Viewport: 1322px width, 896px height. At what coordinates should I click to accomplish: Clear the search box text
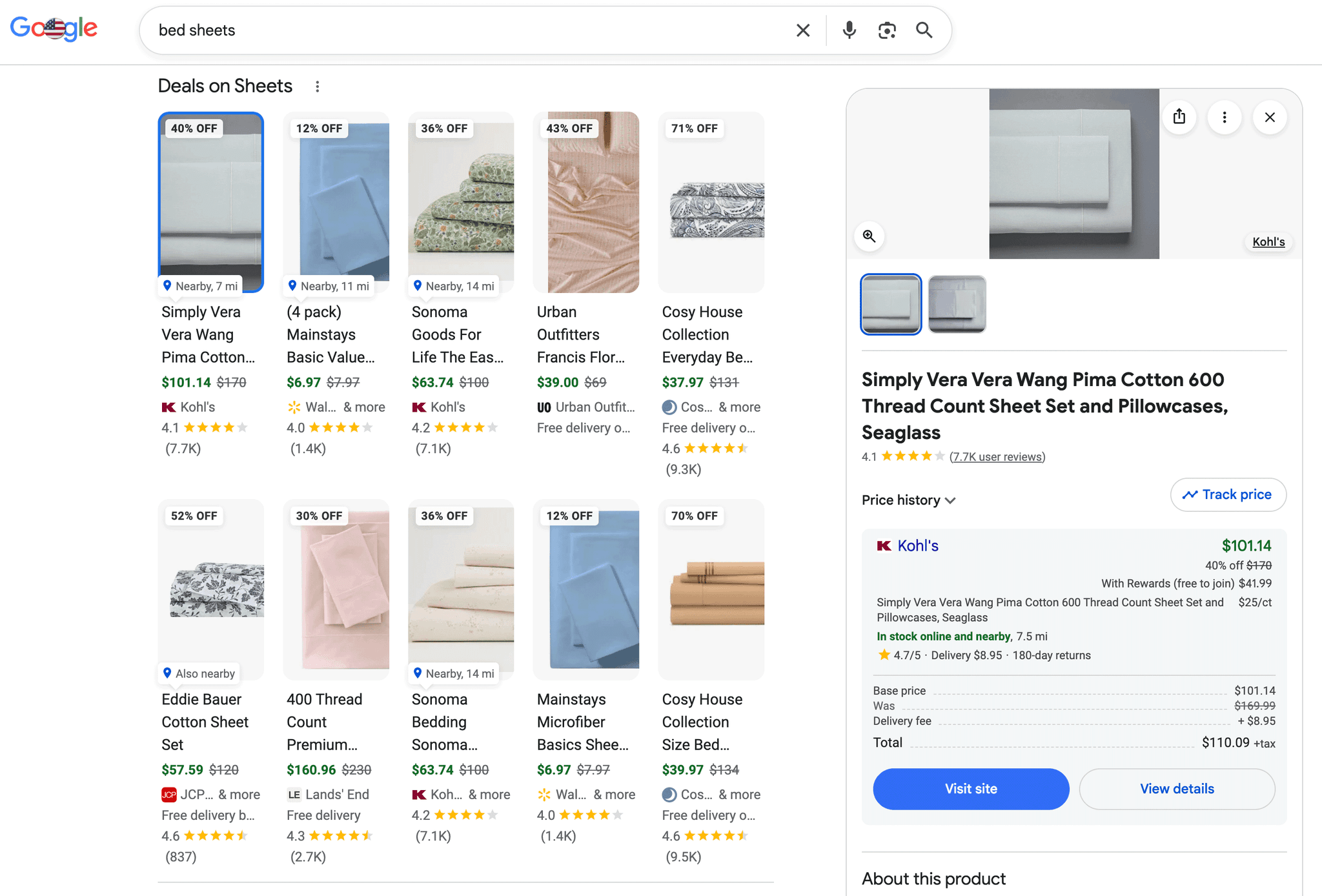point(803,30)
